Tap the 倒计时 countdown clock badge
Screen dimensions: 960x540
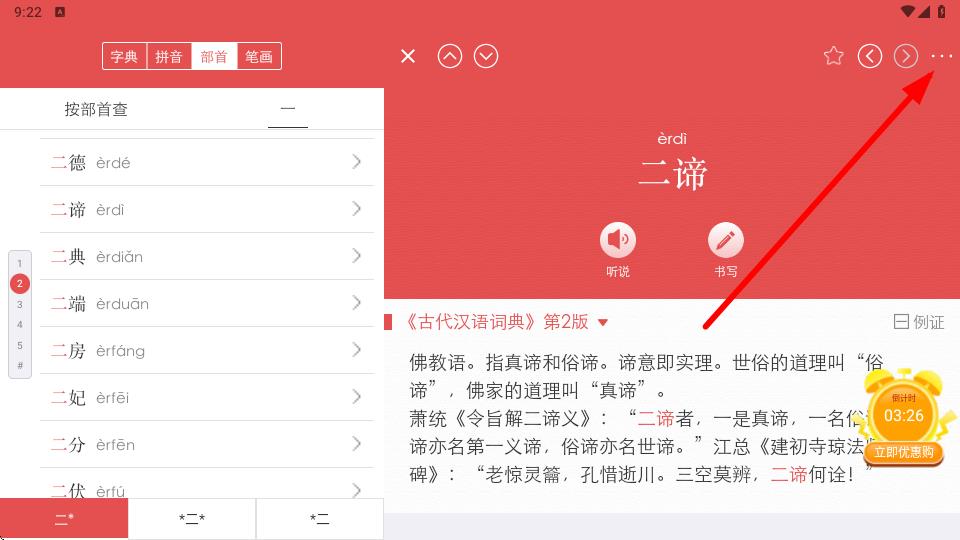pos(904,408)
